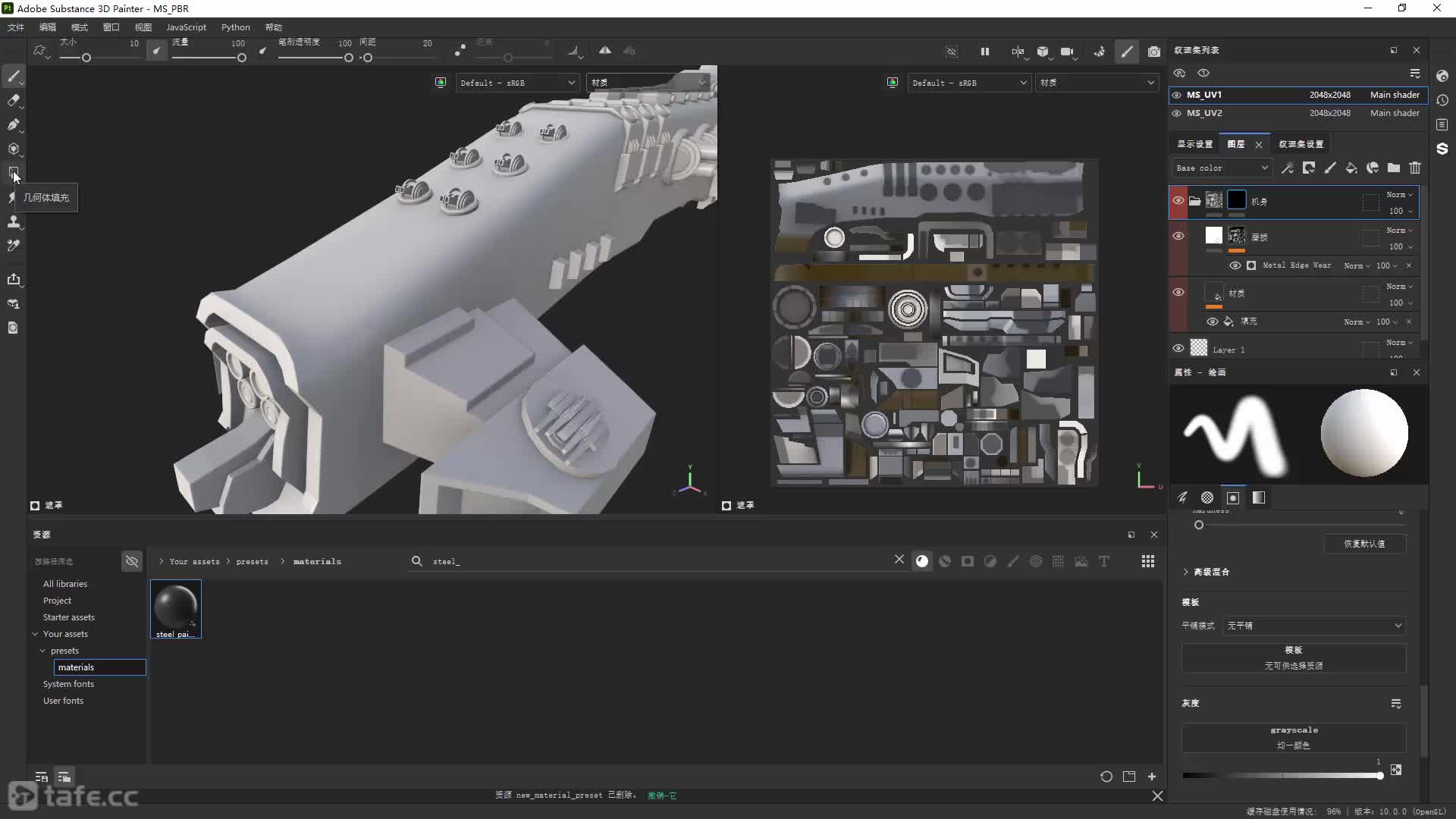Open the Substance S icon in the right dock
1456x819 pixels.
coord(1442,149)
